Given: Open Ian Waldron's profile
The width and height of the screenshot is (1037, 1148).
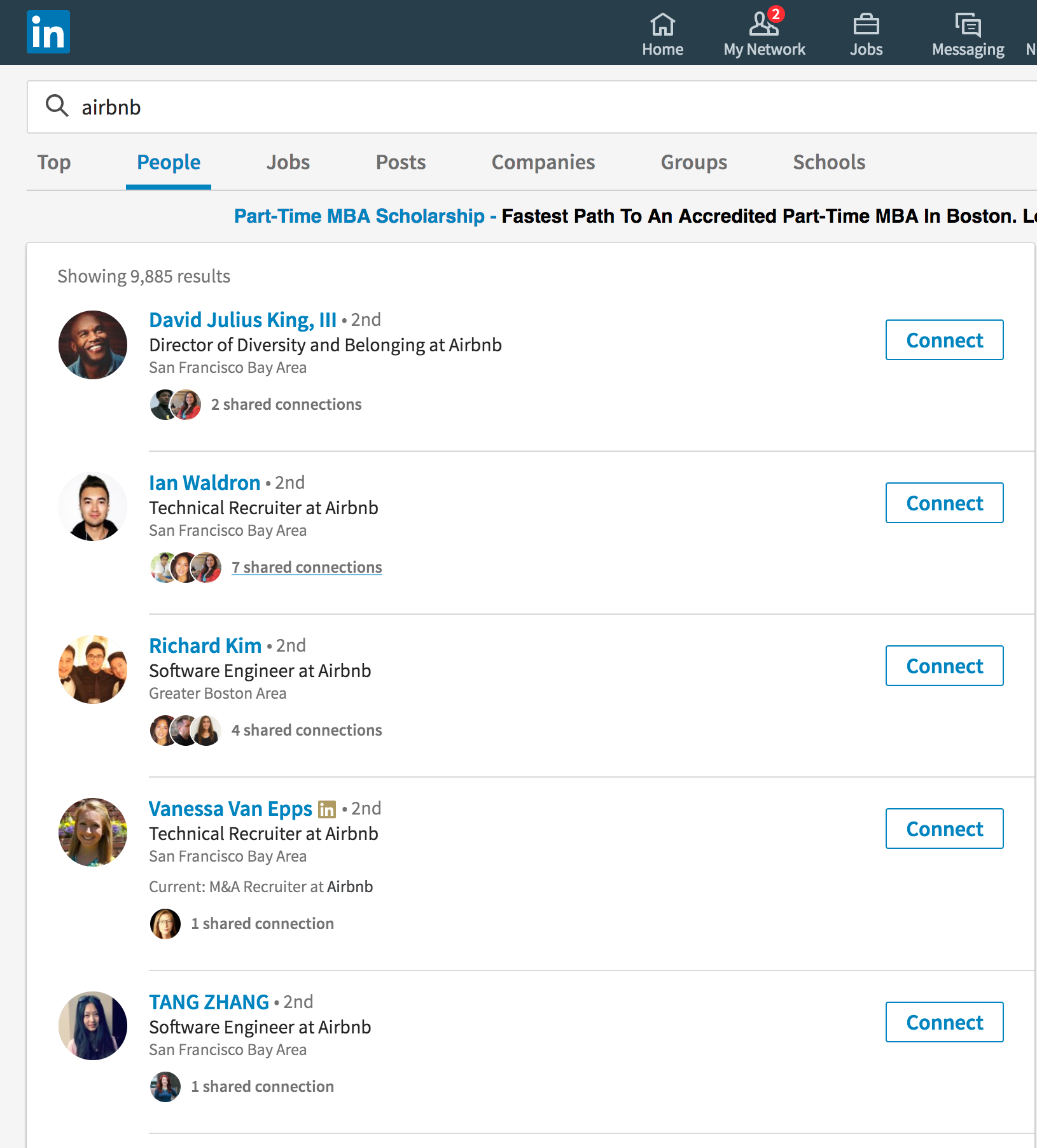Looking at the screenshot, I should point(204,482).
